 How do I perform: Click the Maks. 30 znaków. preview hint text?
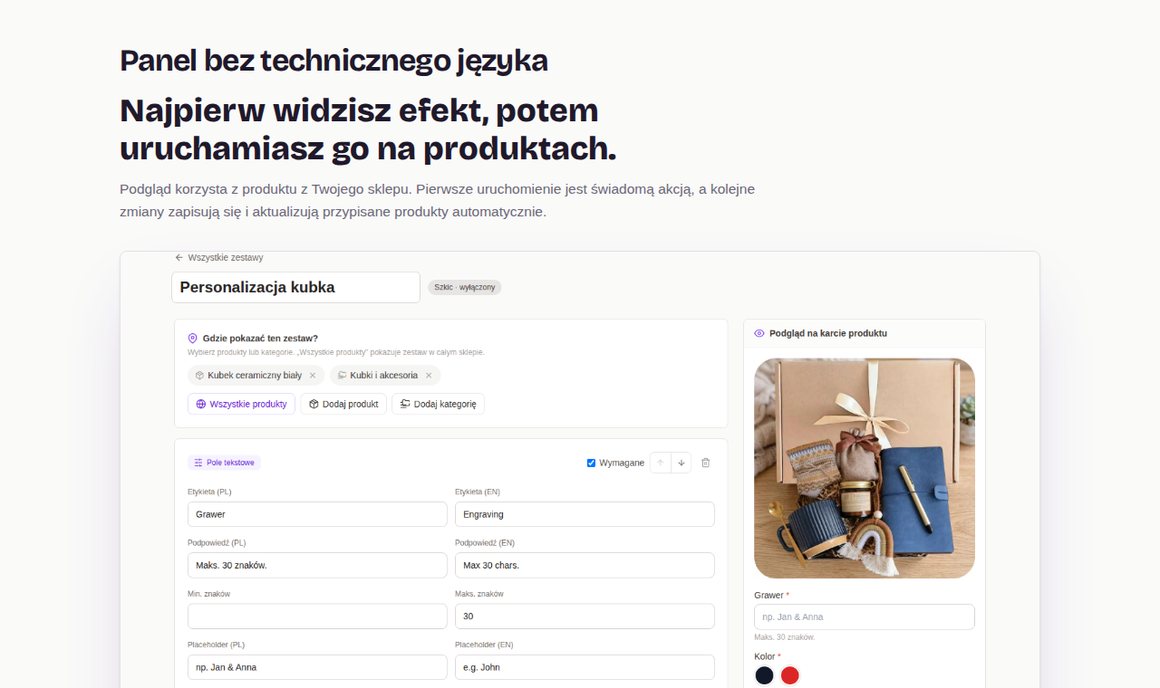(784, 637)
